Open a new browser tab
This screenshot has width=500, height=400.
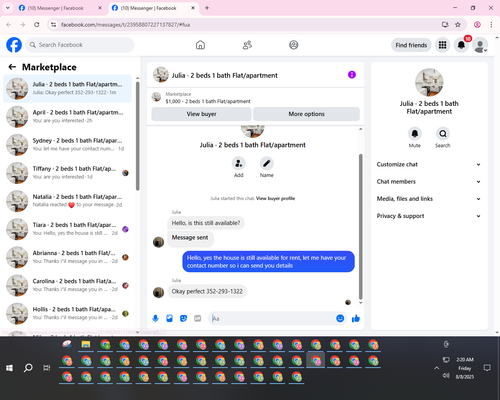point(207,8)
